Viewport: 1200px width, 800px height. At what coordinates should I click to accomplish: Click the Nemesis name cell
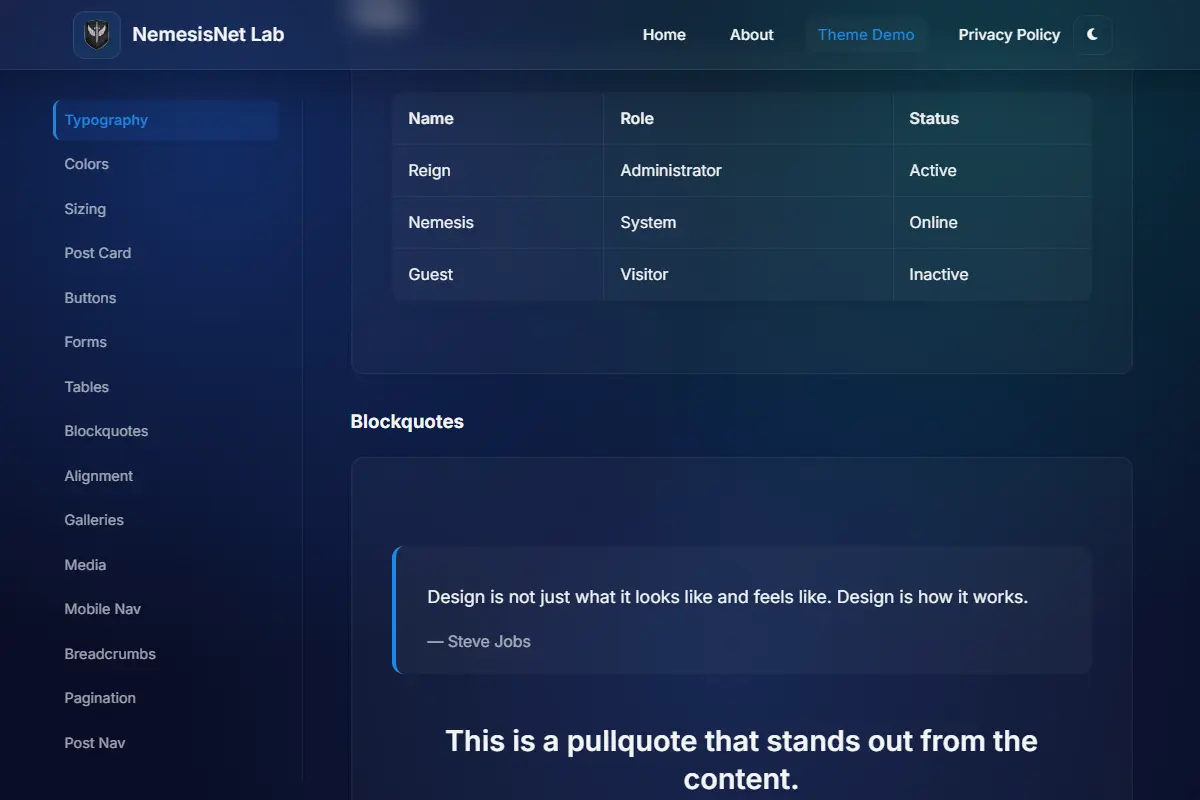click(x=498, y=222)
